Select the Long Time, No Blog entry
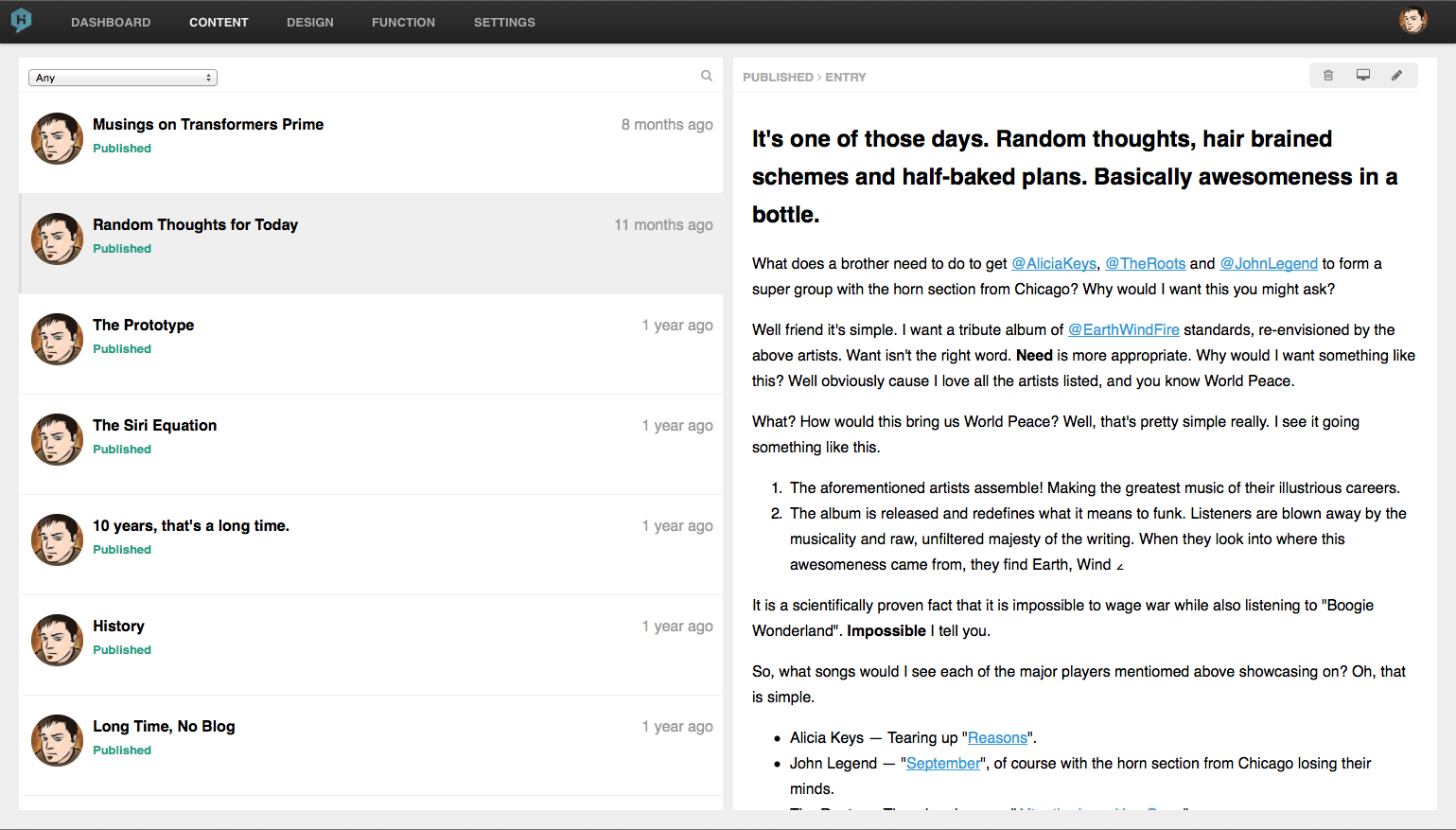Screen dimensions: 1456x830 click(164, 727)
